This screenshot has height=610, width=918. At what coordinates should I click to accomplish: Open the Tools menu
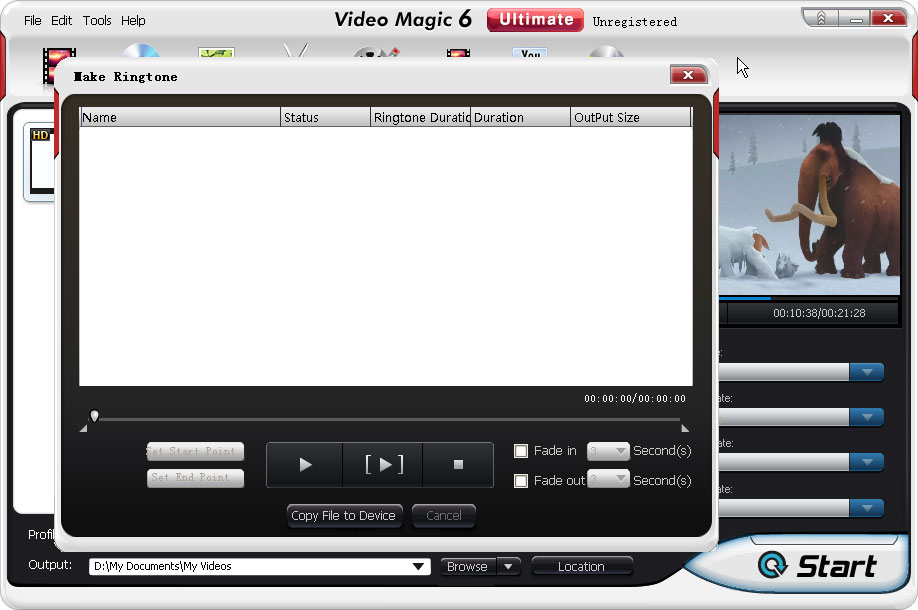[97, 20]
